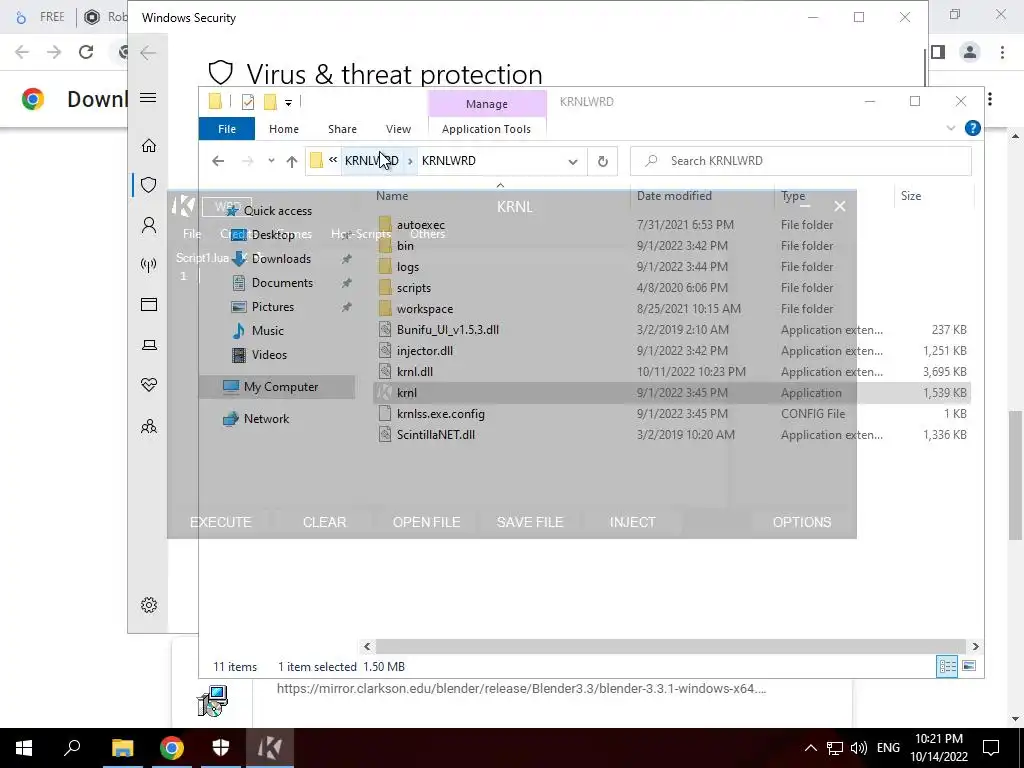This screenshot has width=1024, height=768.
Task: Click the Manage contextual tab
Action: pyautogui.click(x=487, y=104)
